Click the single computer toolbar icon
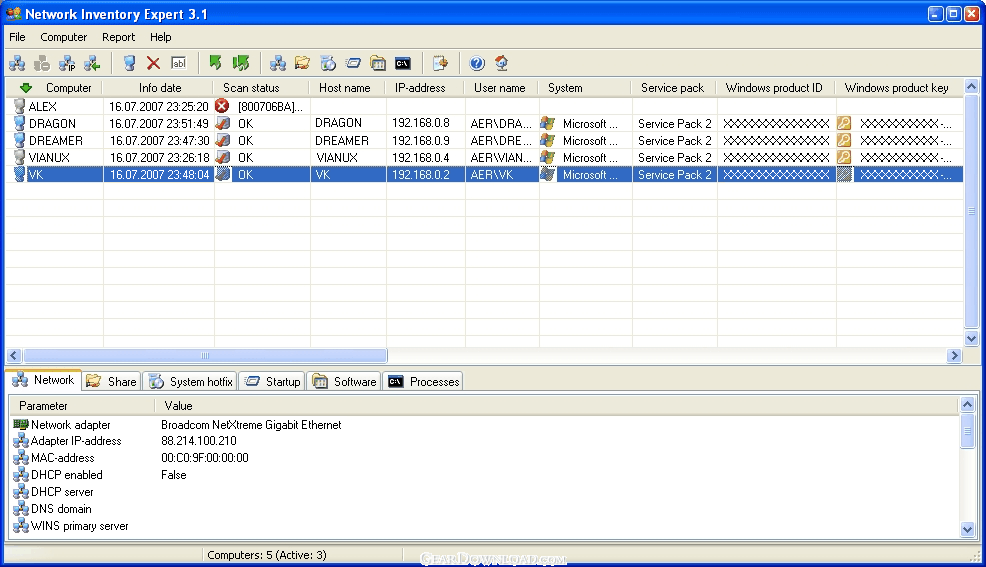986x567 pixels. click(129, 63)
